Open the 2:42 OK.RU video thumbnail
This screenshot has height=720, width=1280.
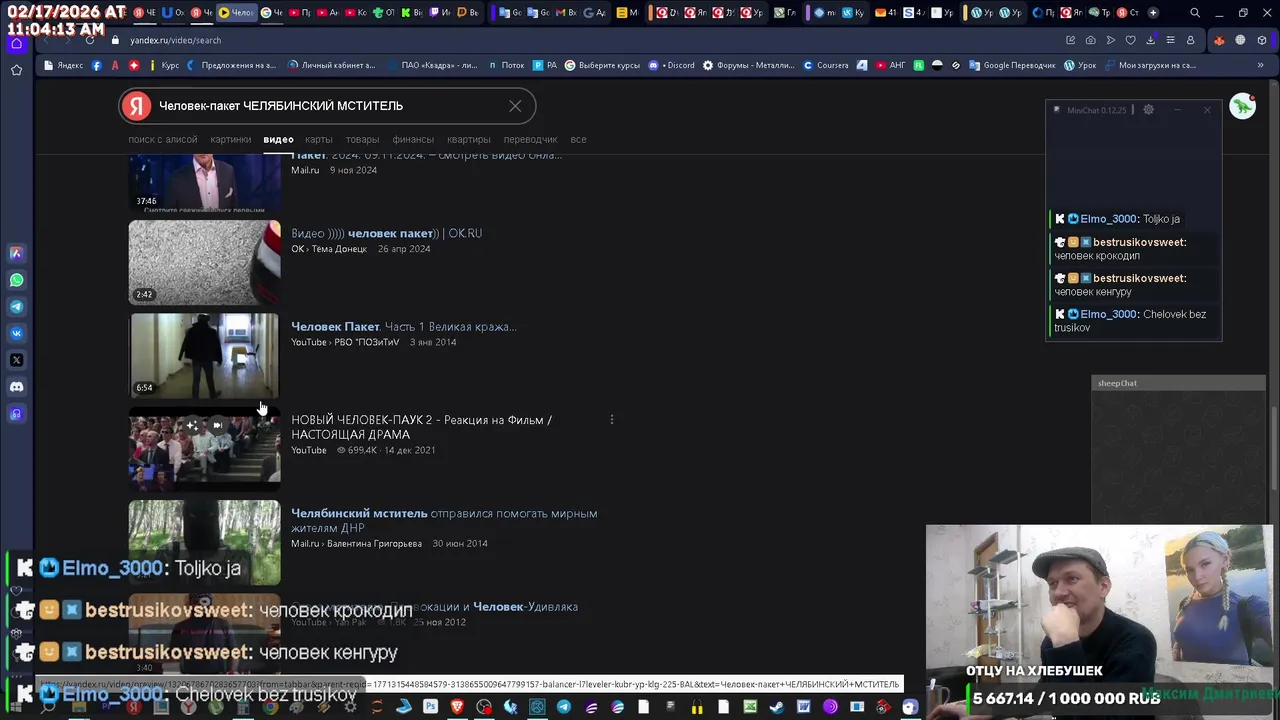tap(204, 262)
